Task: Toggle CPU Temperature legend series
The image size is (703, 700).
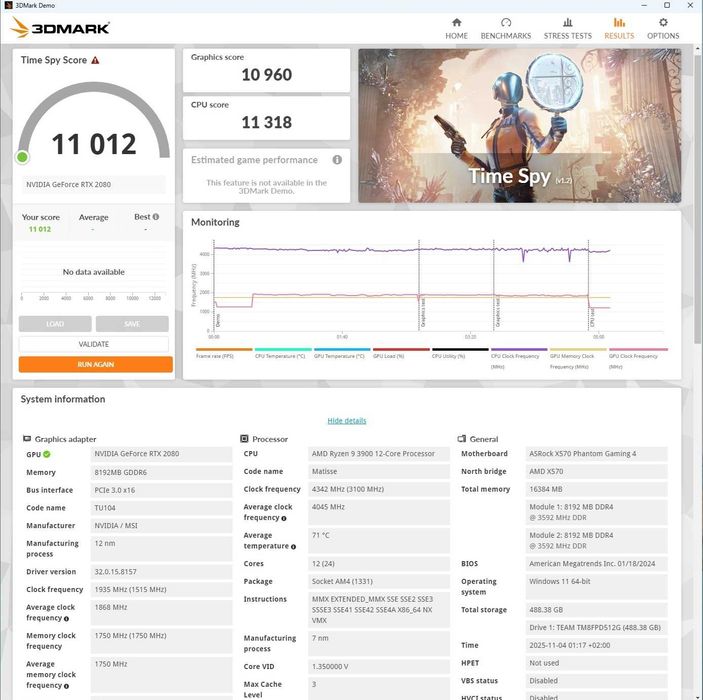Action: click(x=283, y=353)
